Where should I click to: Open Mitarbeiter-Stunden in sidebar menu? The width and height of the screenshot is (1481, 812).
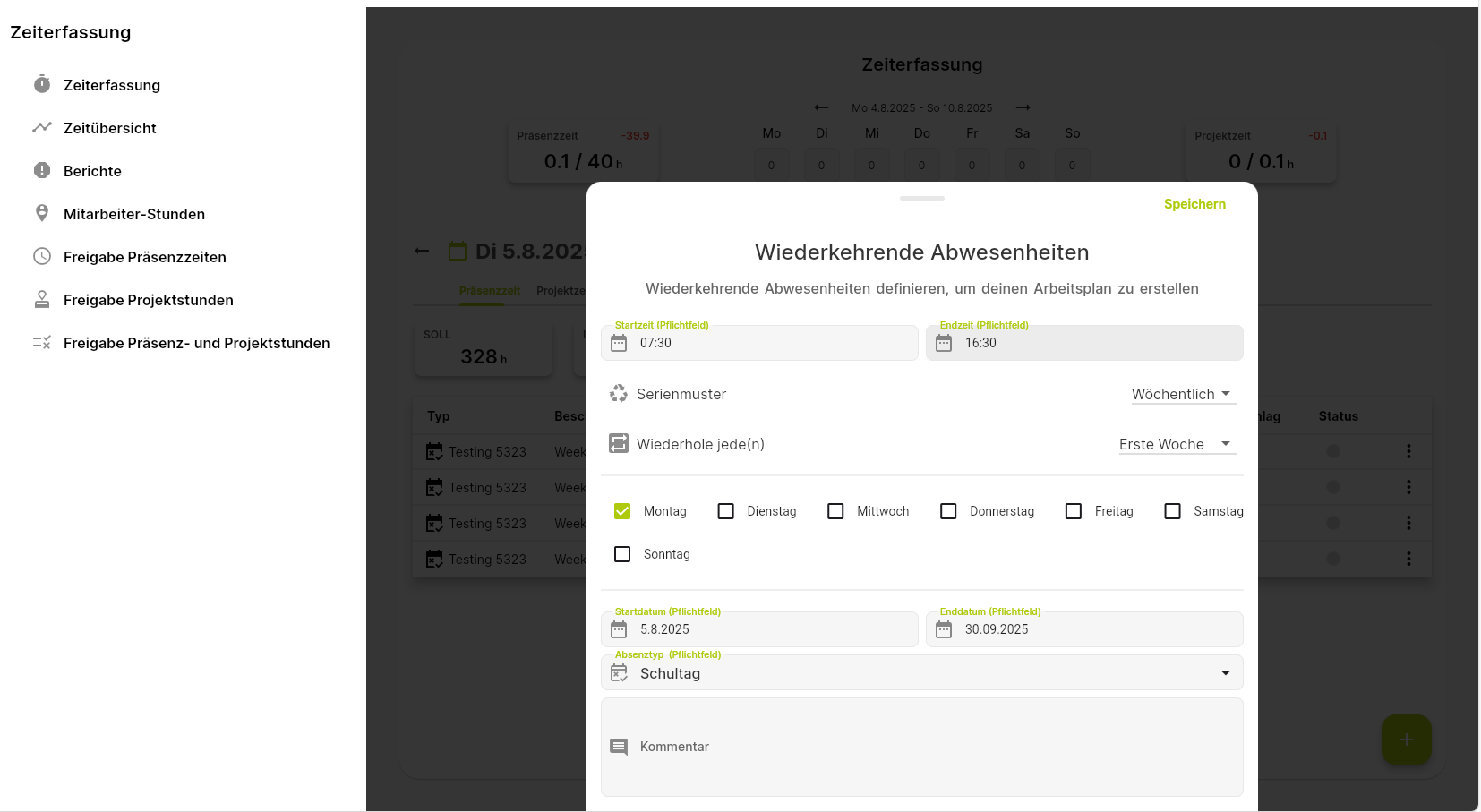click(x=134, y=214)
